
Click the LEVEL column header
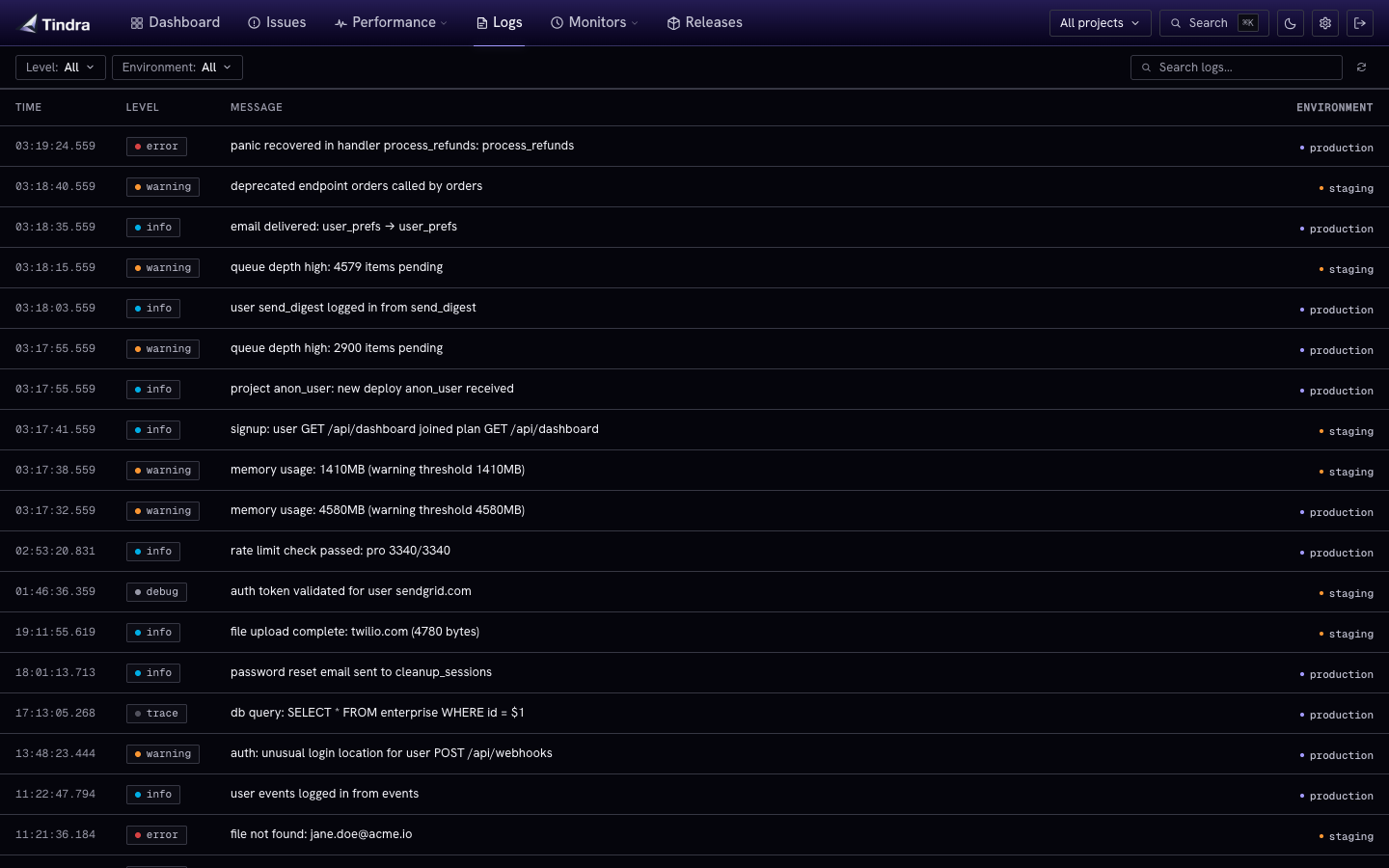(142, 107)
